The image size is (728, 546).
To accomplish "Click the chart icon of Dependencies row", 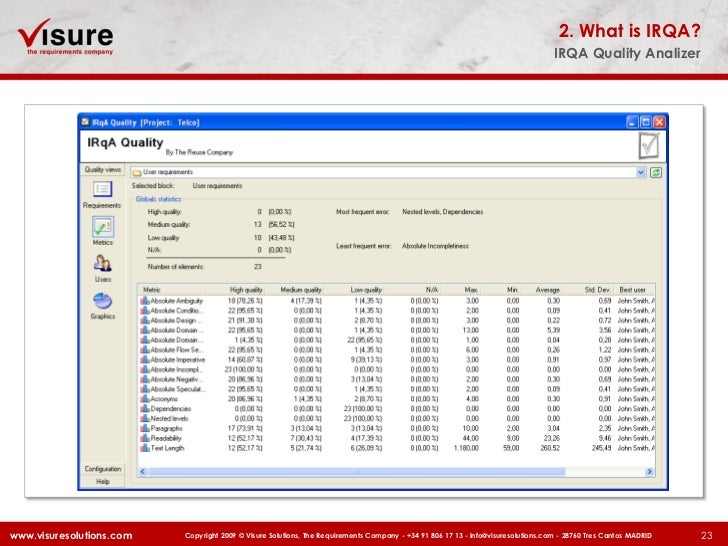I will 145,409.
